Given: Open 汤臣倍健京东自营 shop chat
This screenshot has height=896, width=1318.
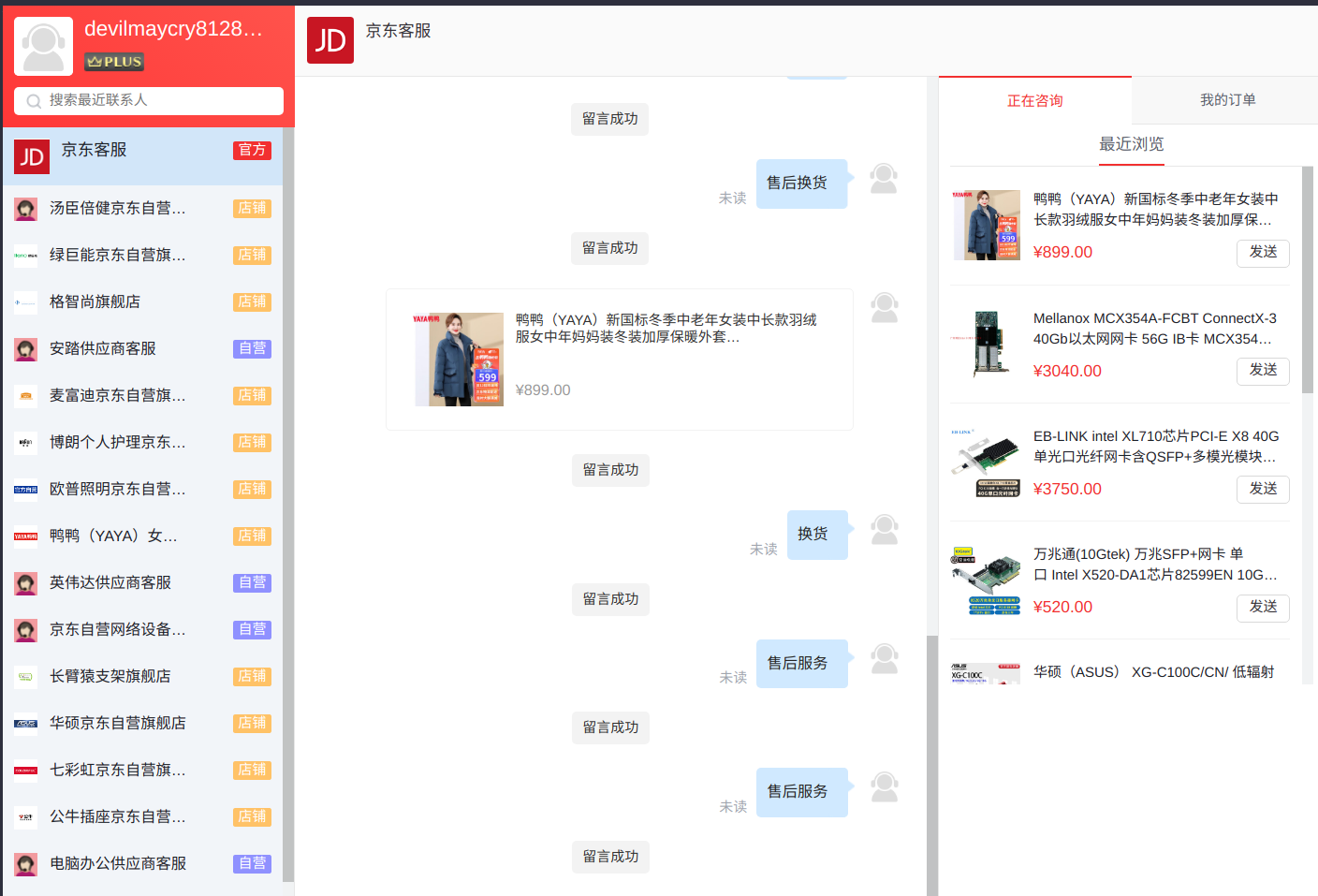Looking at the screenshot, I should (142, 208).
